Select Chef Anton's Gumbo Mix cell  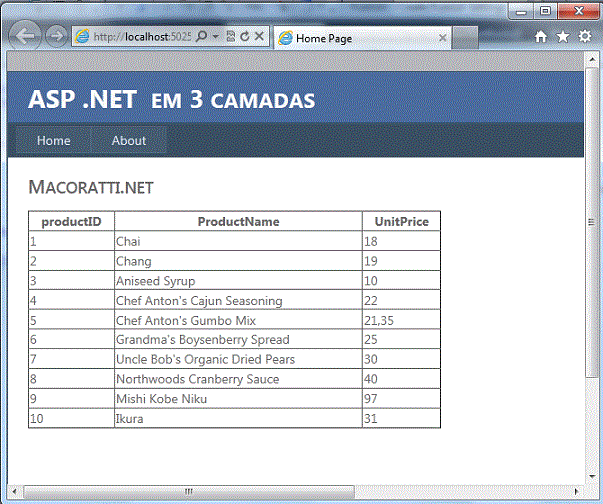pos(238,320)
